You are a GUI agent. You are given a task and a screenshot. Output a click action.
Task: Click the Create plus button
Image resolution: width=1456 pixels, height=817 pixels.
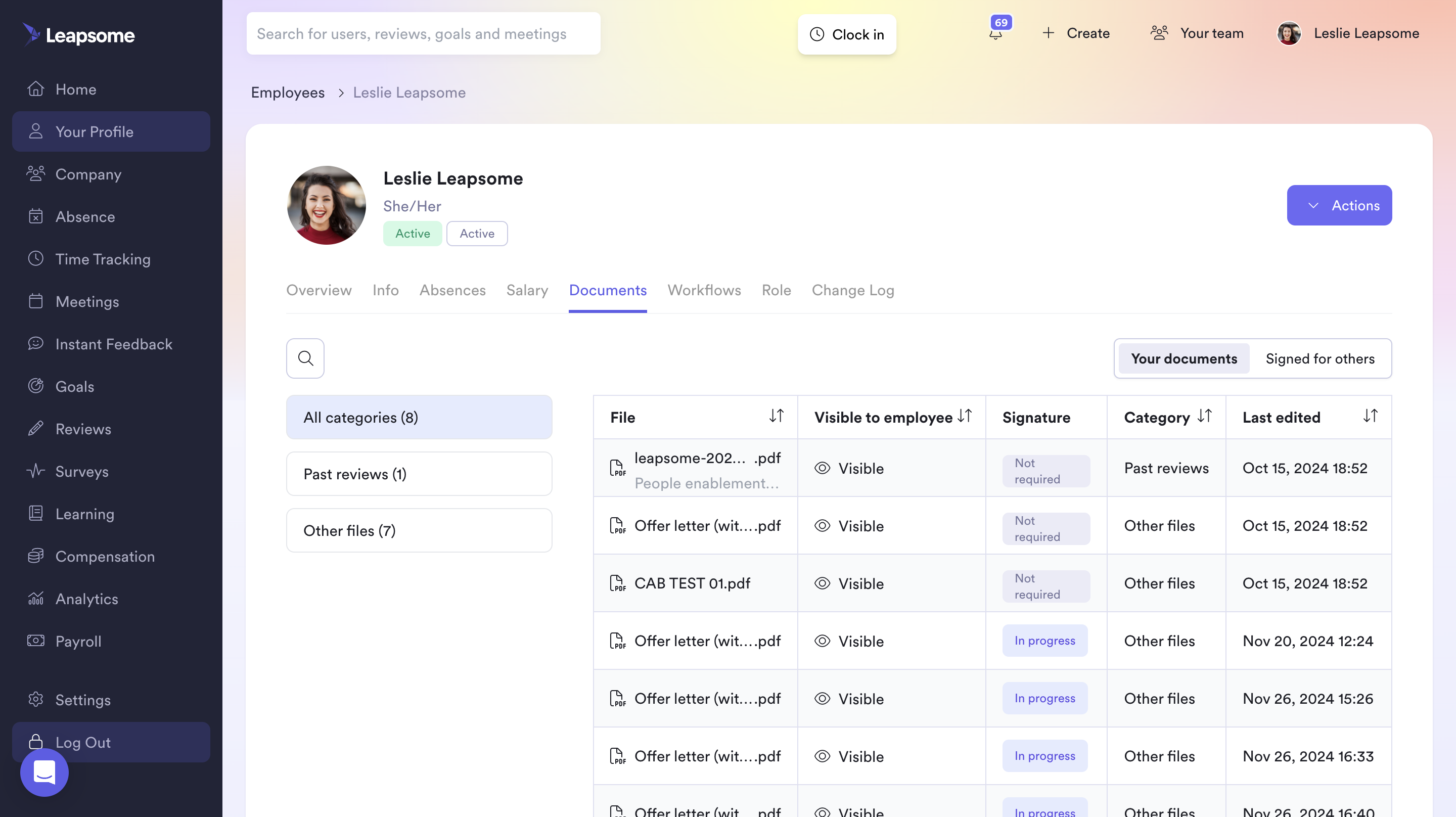point(1076,33)
